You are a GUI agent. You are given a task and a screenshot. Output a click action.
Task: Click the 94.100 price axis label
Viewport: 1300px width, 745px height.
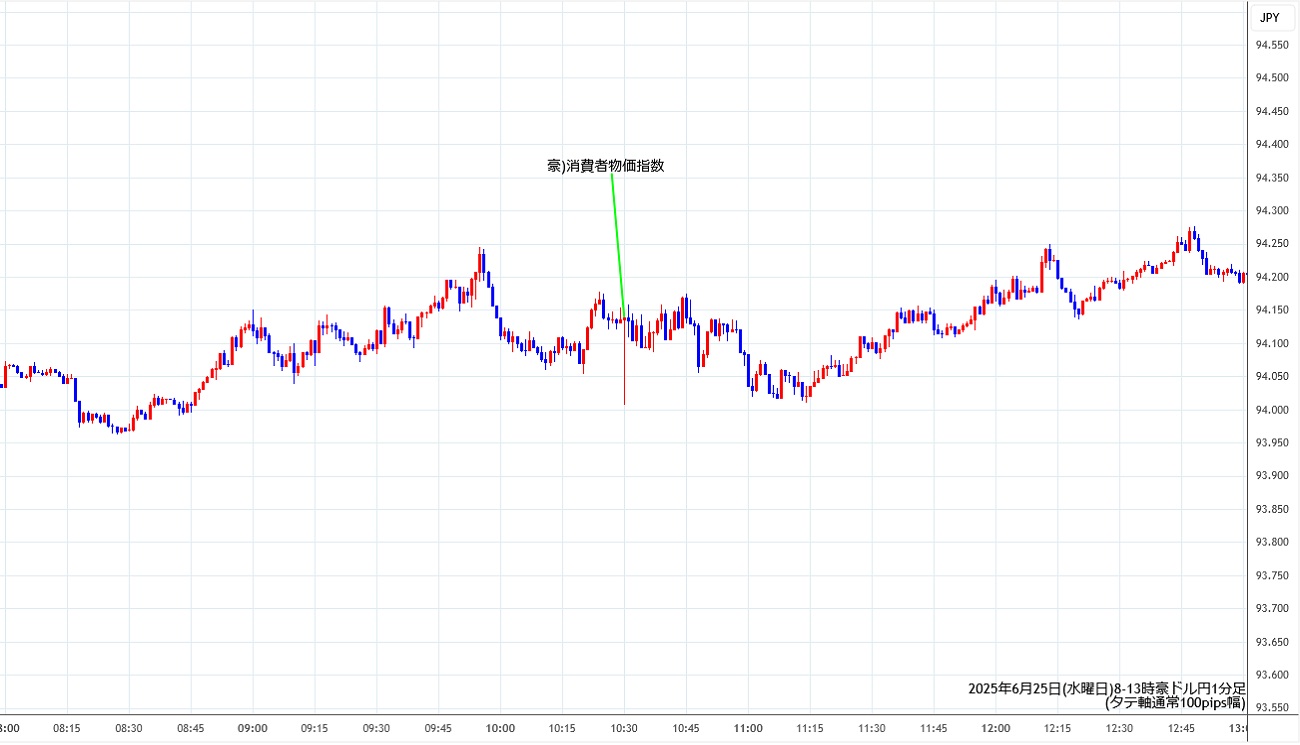[x=1272, y=343]
